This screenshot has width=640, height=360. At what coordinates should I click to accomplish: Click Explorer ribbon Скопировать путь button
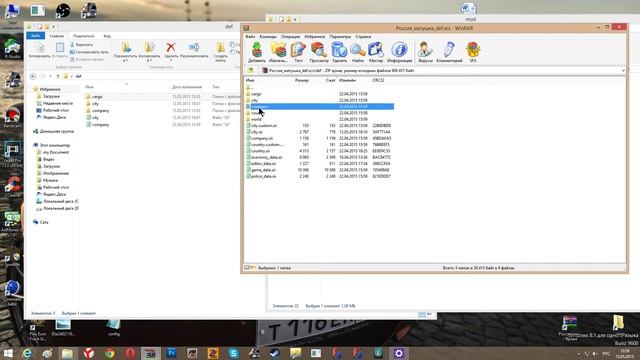(x=89, y=52)
